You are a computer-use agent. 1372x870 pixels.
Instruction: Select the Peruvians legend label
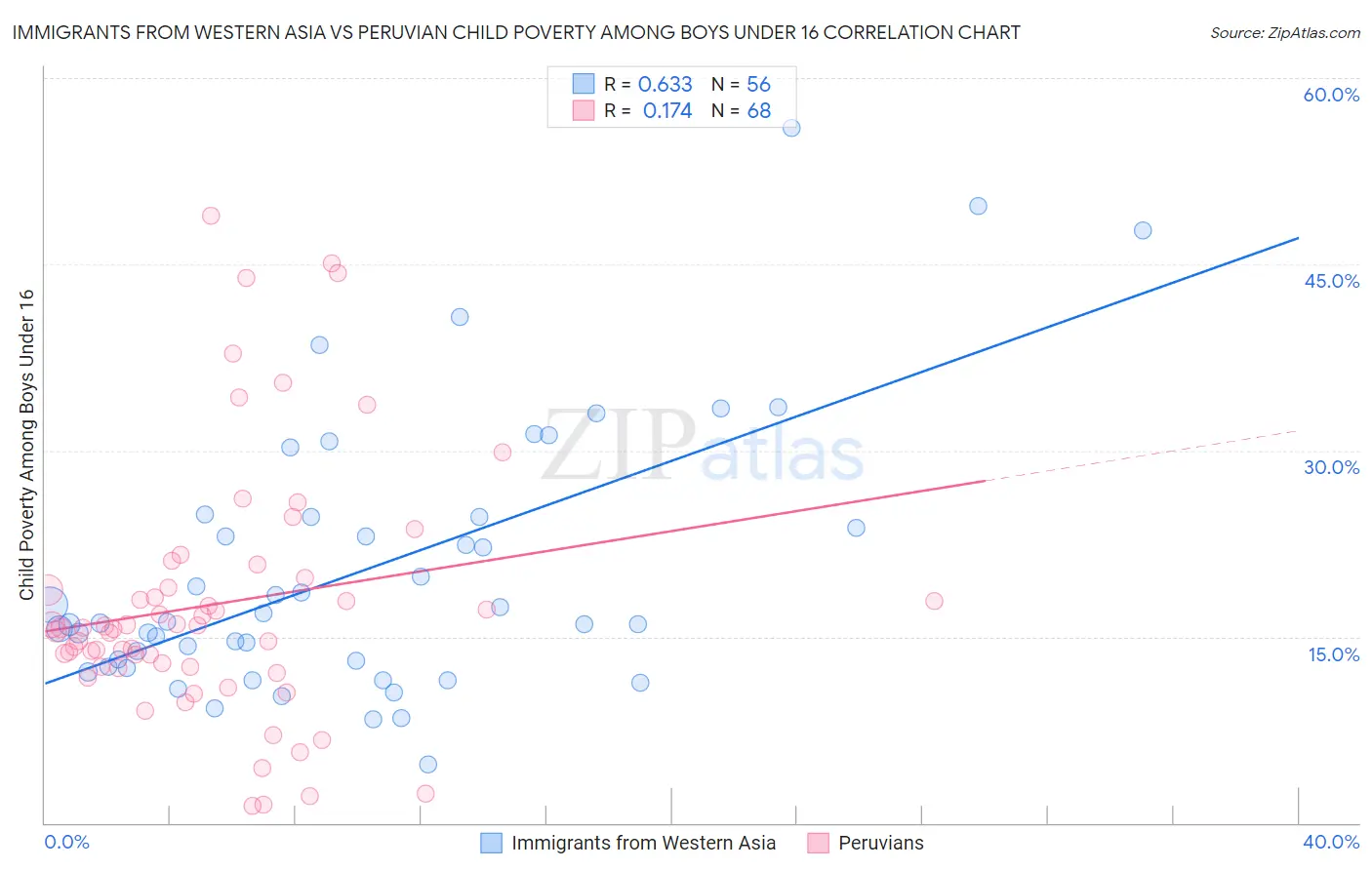(x=880, y=843)
